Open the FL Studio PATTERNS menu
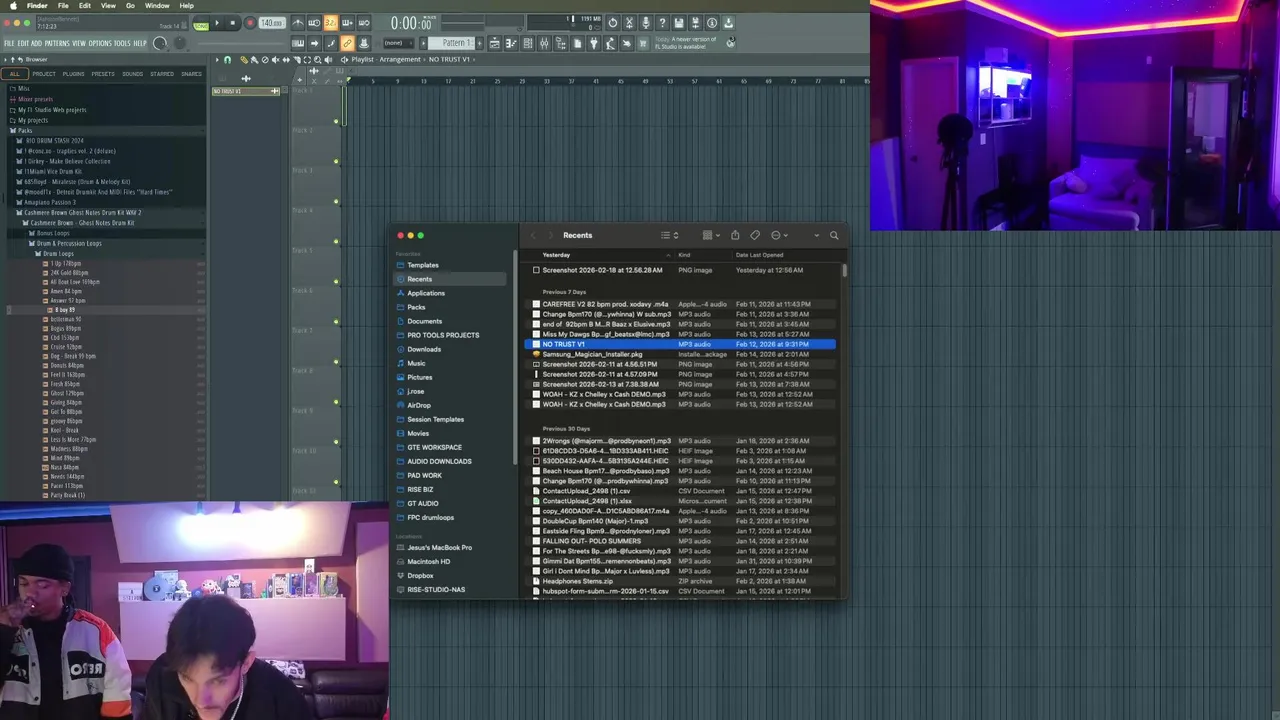The height and width of the screenshot is (720, 1280). 57,43
